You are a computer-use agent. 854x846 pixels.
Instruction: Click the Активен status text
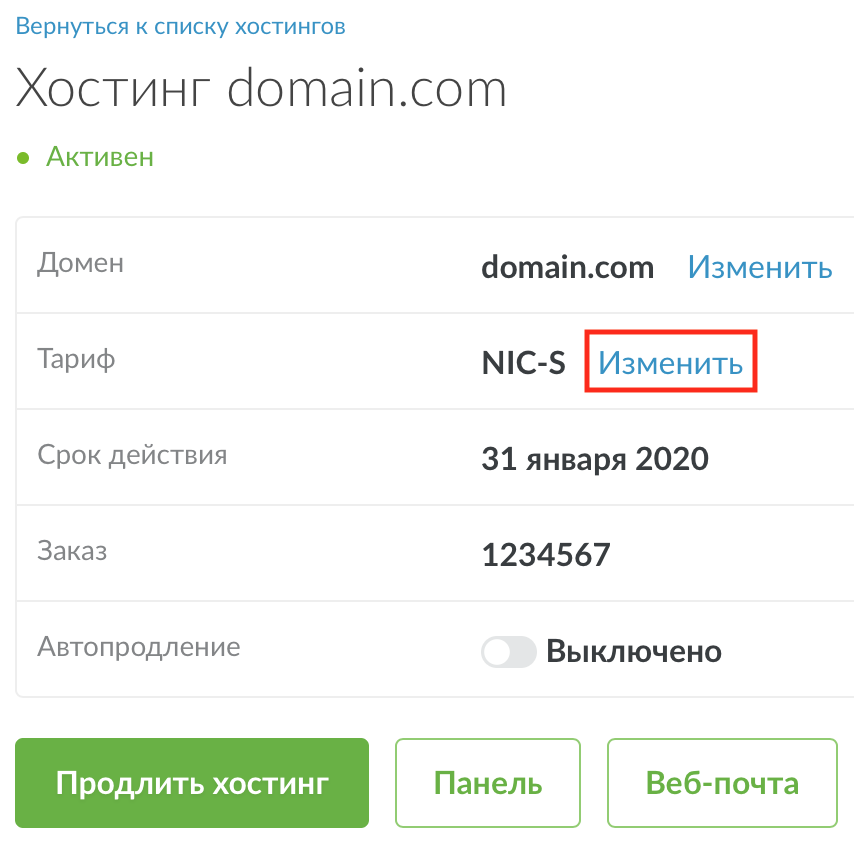[100, 157]
